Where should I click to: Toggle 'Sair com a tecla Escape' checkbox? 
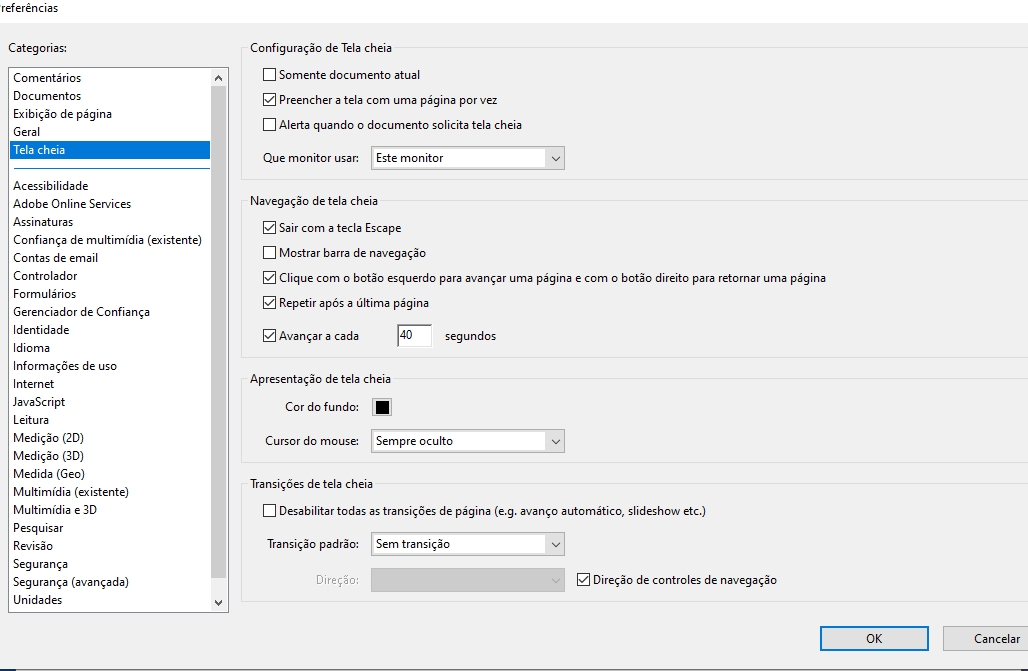click(269, 228)
